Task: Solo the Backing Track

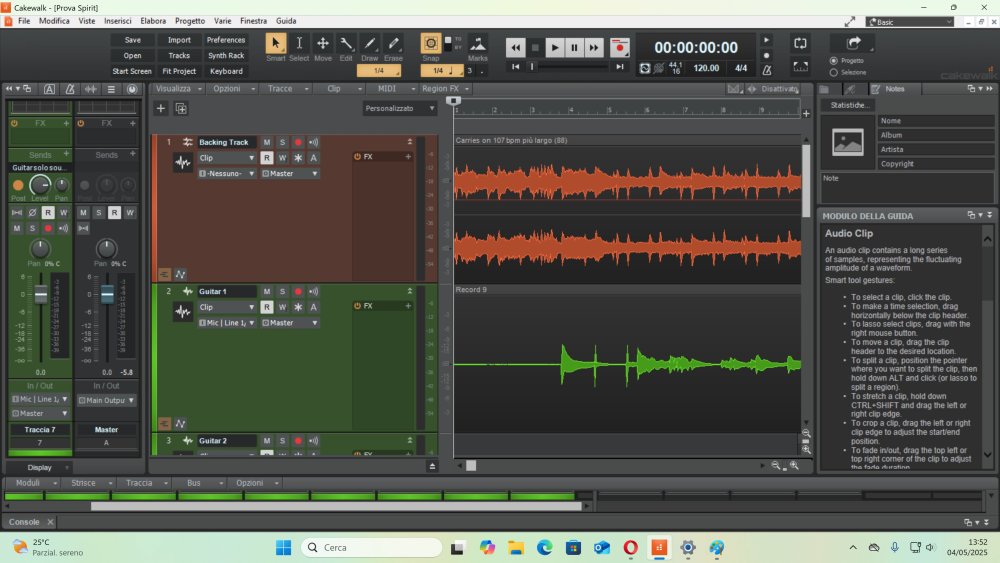Action: pyautogui.click(x=283, y=142)
